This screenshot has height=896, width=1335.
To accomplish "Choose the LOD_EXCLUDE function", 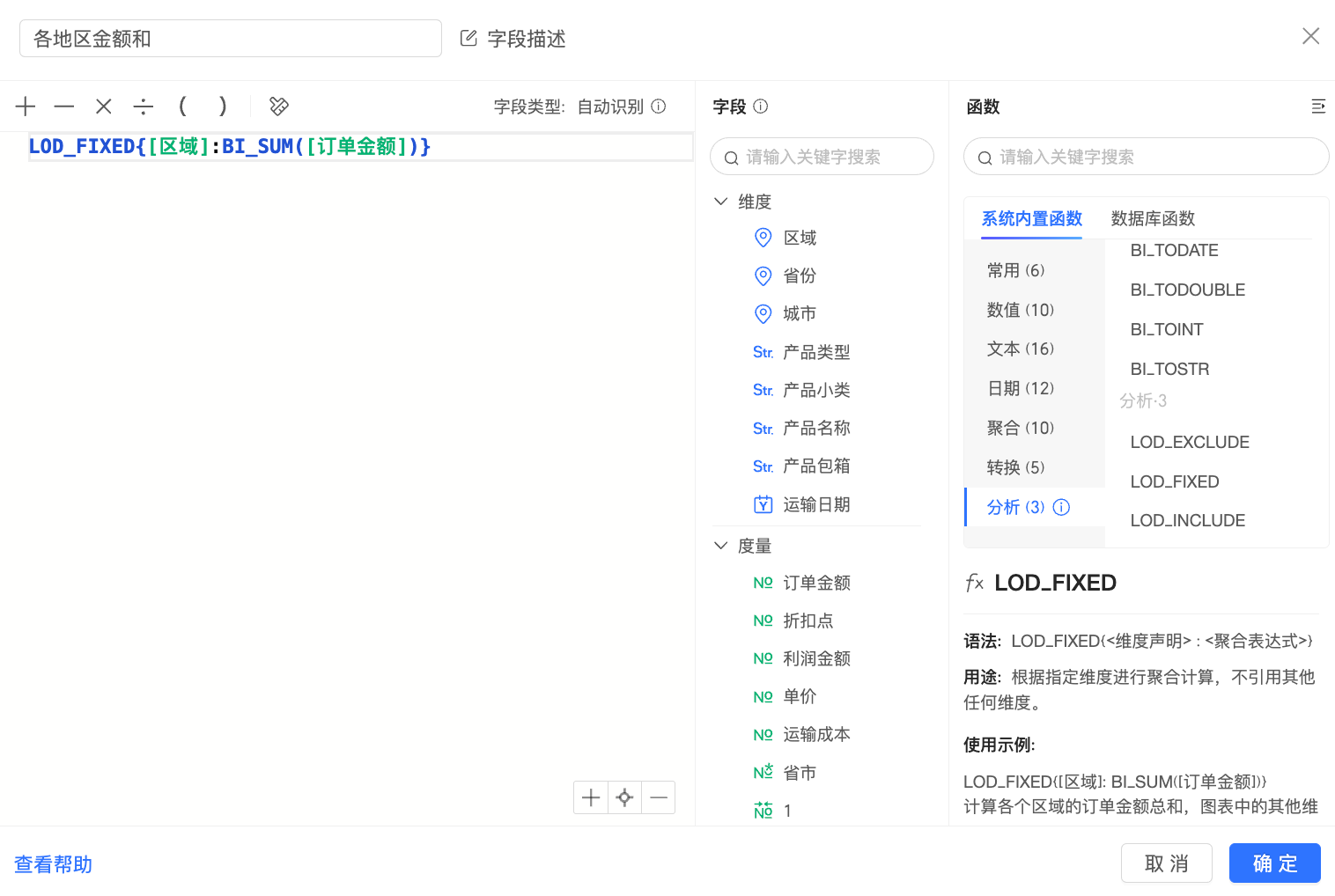I will coord(1190,442).
